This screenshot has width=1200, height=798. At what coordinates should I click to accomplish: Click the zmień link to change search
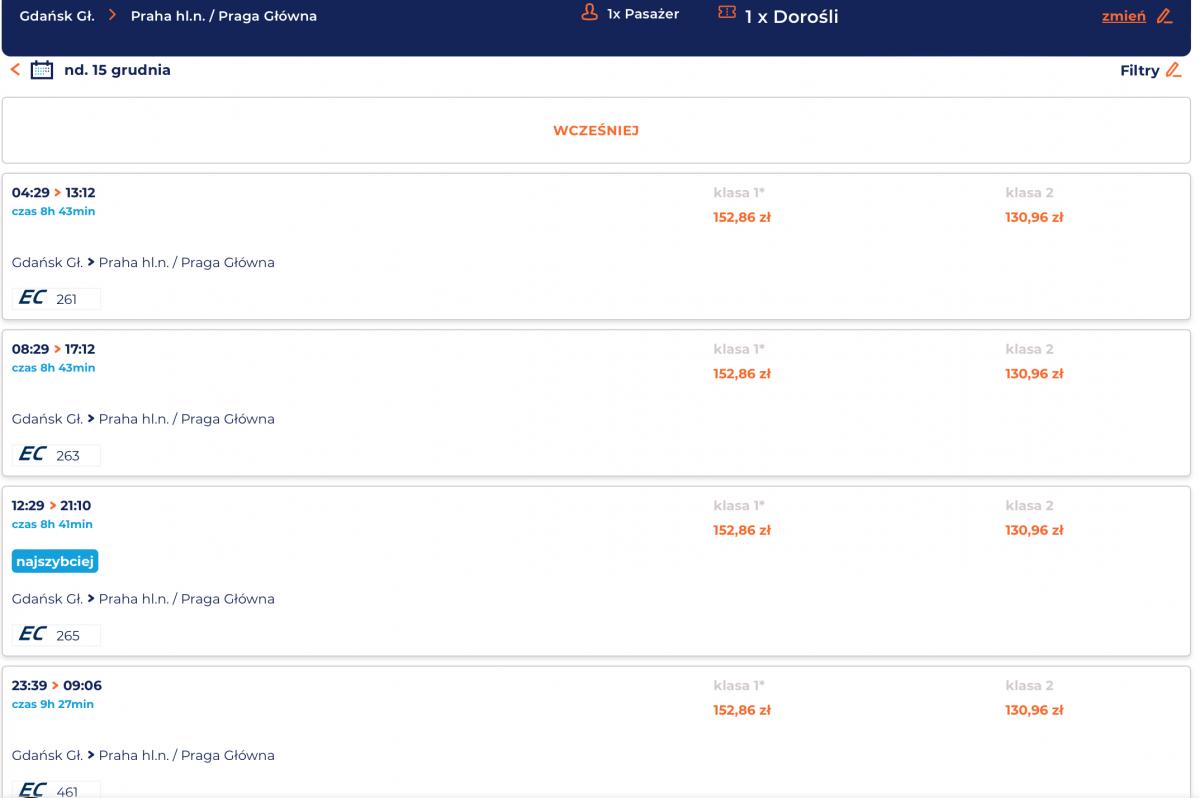[1123, 16]
